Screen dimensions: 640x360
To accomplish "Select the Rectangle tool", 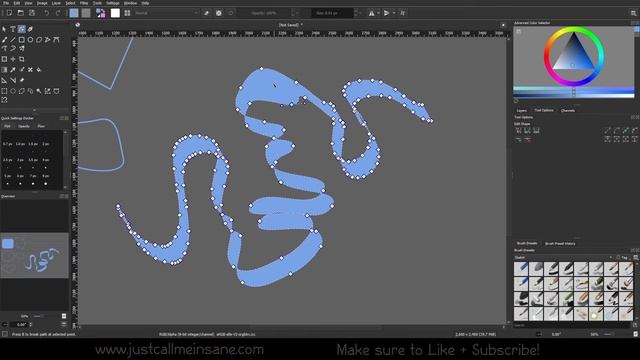I will tap(22, 40).
